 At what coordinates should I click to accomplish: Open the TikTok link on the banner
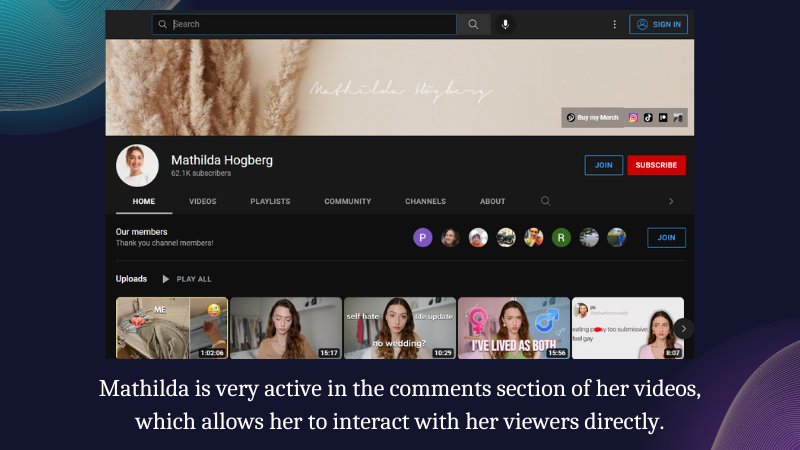pyautogui.click(x=648, y=118)
